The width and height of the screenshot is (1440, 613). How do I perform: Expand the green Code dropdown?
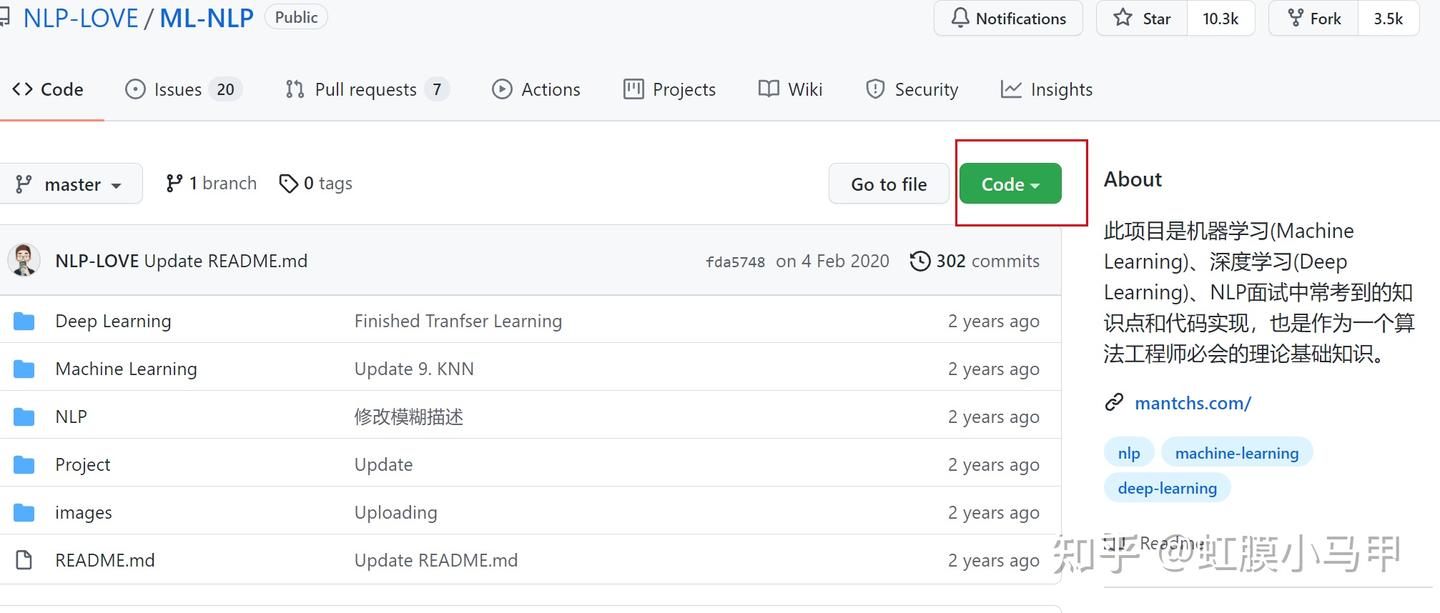pyautogui.click(x=1010, y=184)
